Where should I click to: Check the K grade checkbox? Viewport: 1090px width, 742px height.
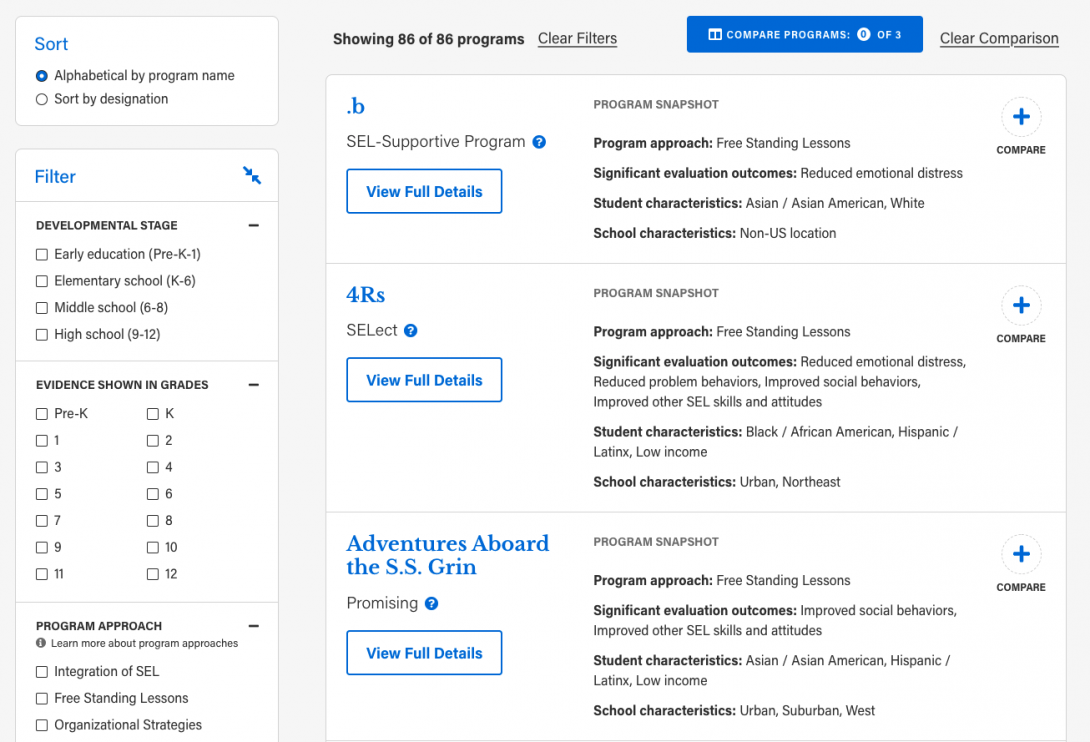(153, 414)
